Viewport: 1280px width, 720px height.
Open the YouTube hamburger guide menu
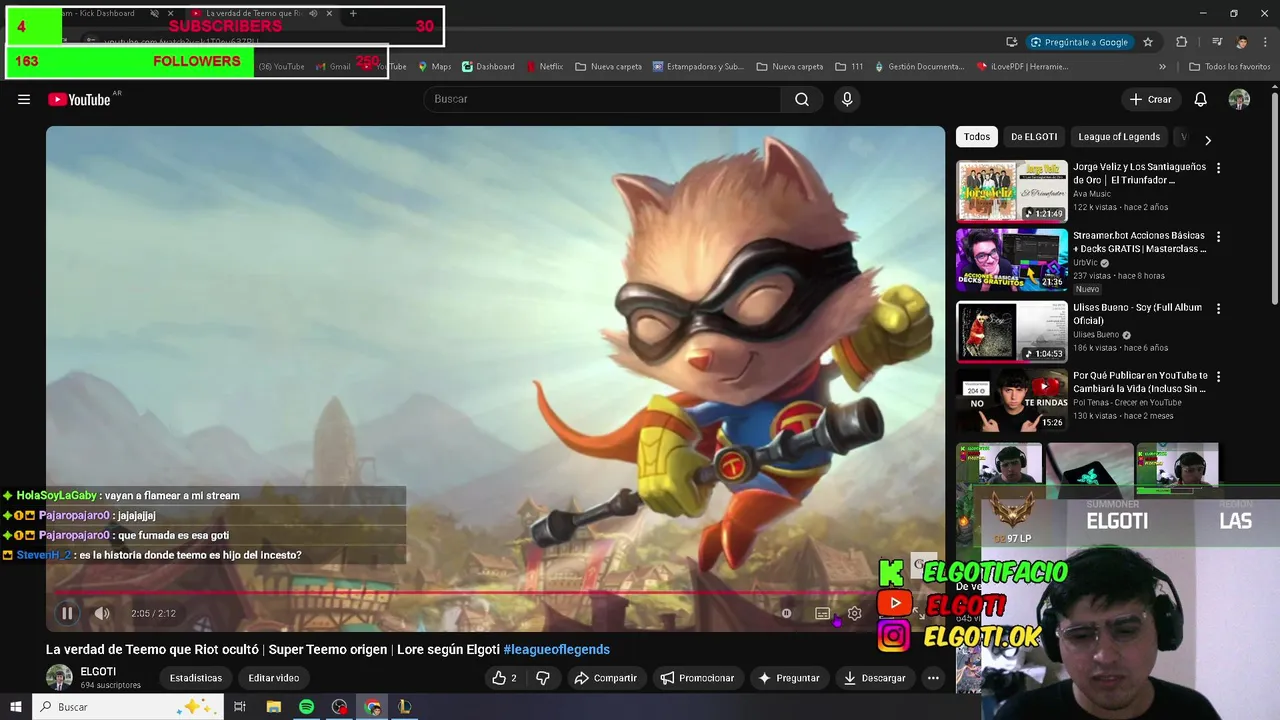[24, 99]
